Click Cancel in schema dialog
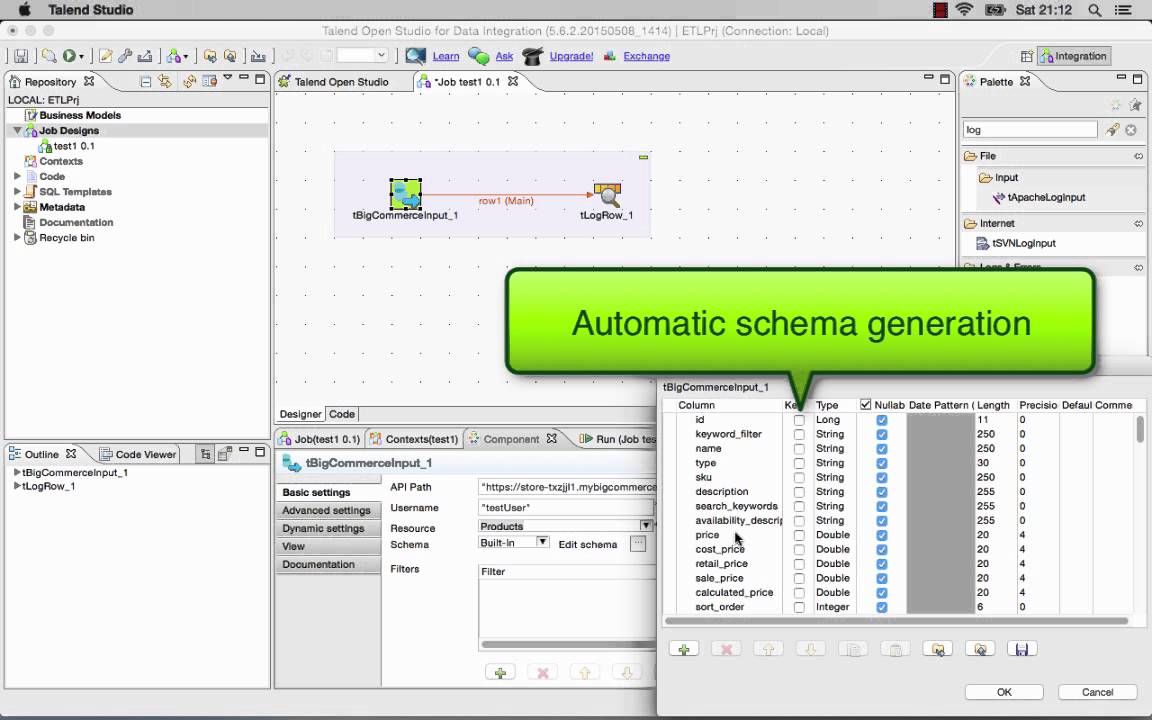 [1097, 692]
